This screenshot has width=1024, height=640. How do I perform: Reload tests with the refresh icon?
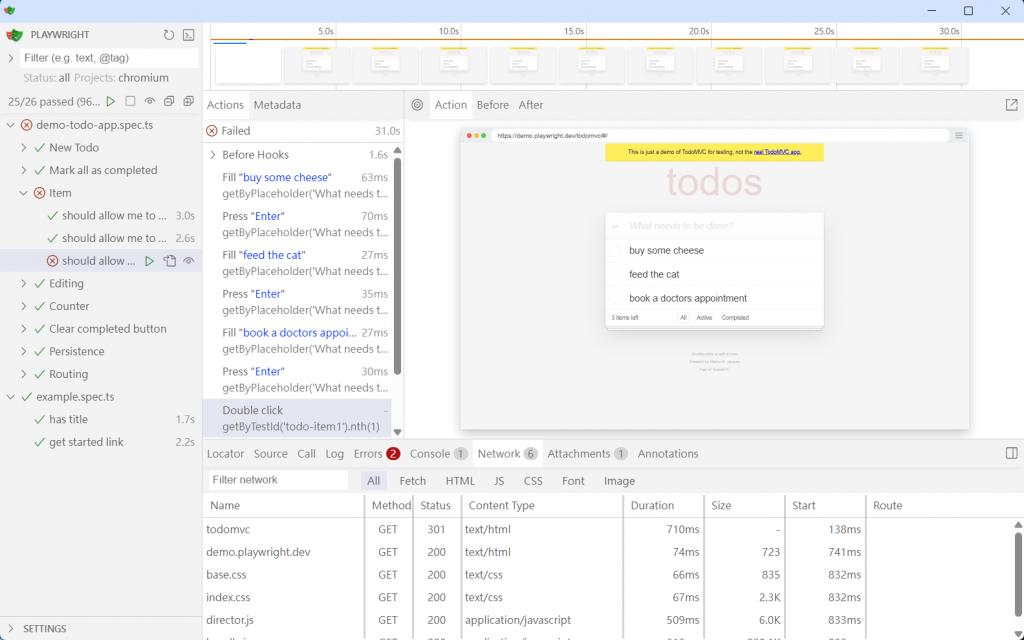point(168,35)
